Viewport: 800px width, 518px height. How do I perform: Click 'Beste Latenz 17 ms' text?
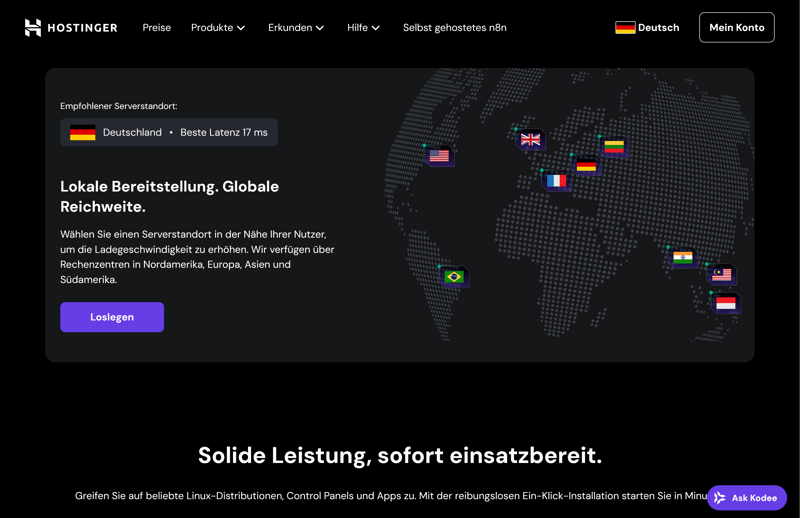224,133
